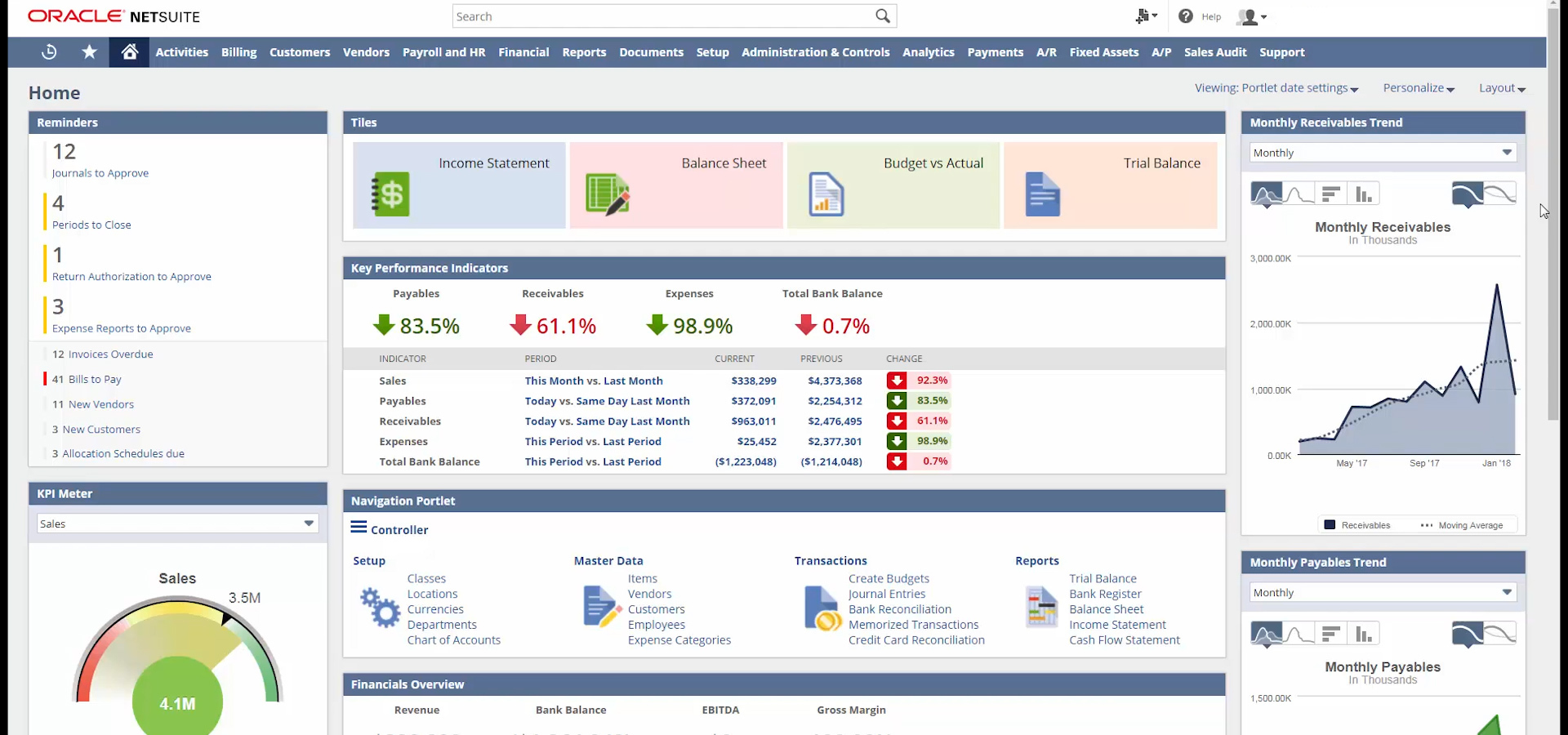Open the Chart of Accounts link

(x=453, y=640)
